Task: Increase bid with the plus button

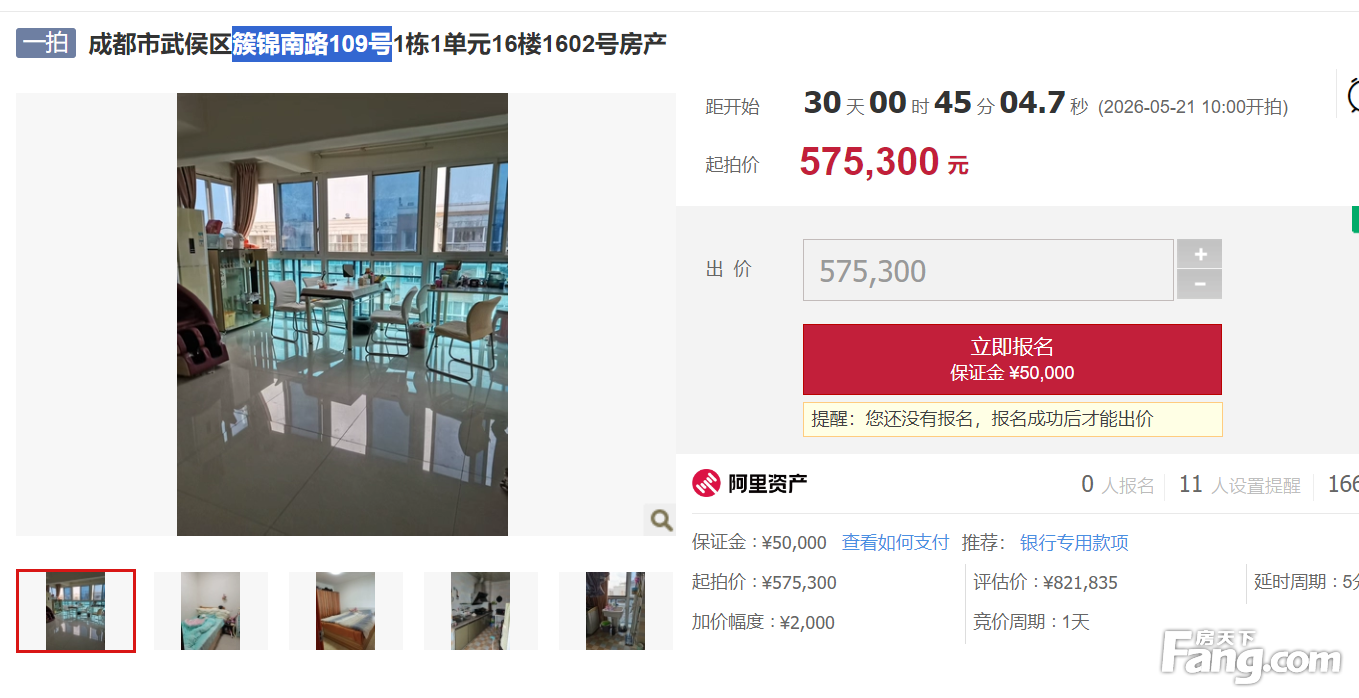Action: [x=1200, y=254]
